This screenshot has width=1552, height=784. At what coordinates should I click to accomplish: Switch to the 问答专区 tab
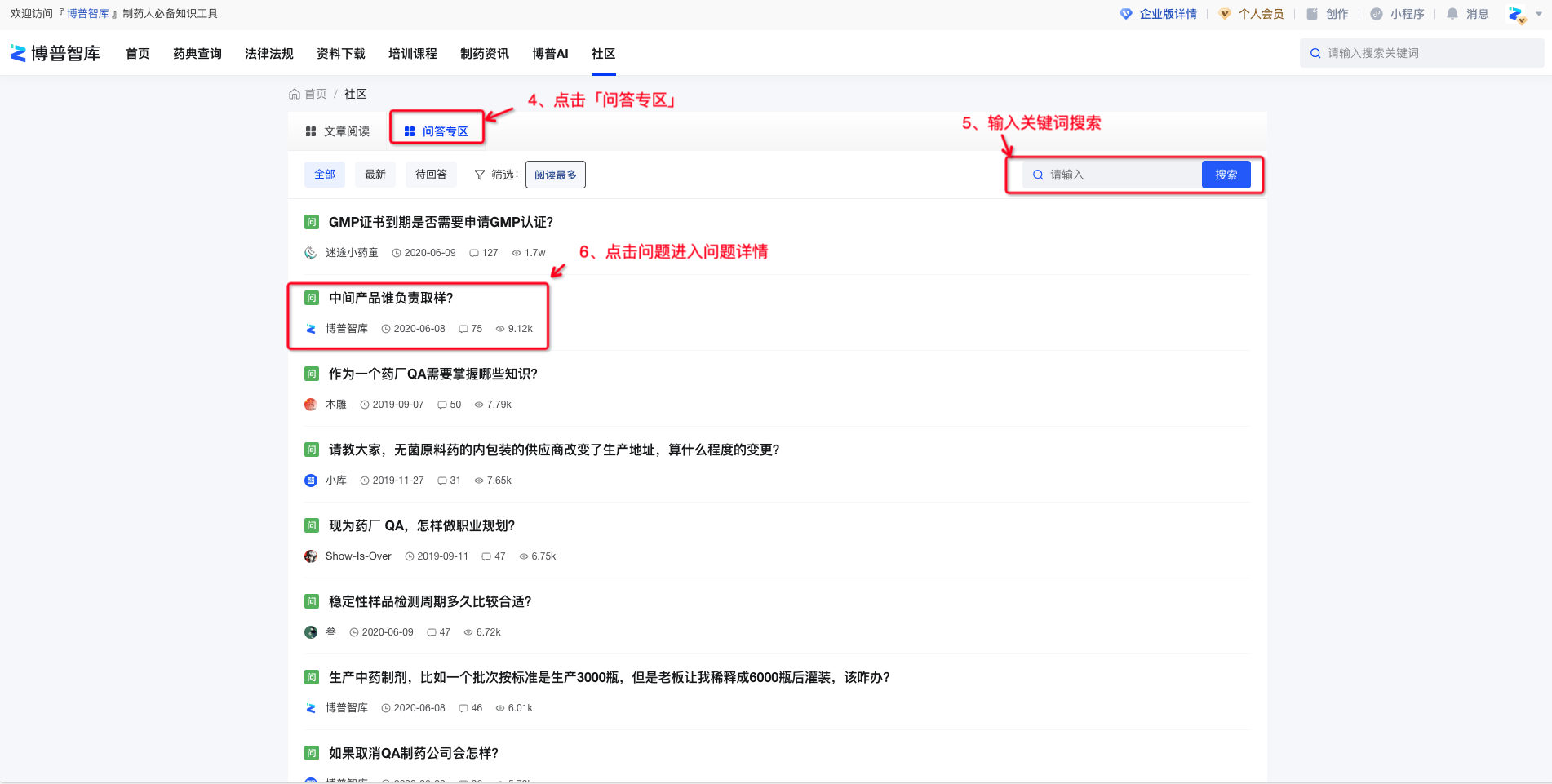point(437,131)
